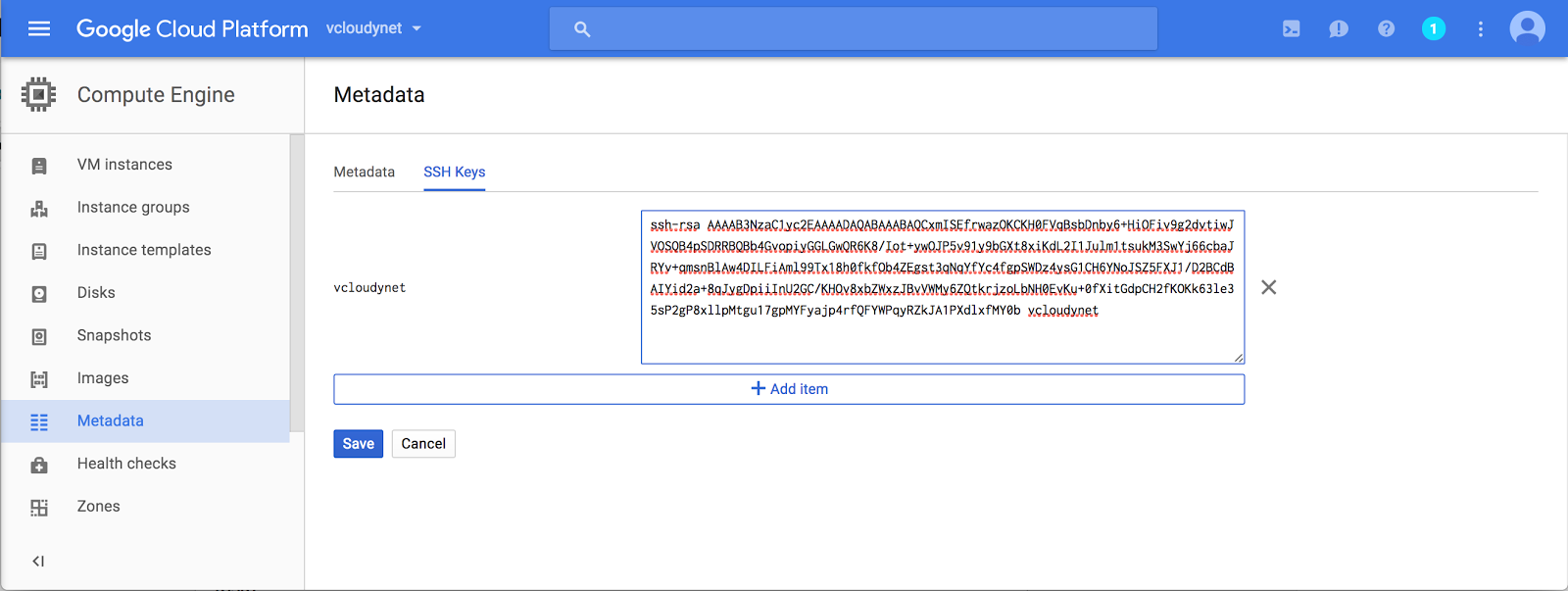The height and width of the screenshot is (591, 1568).
Task: Click the Compute Engine heading
Action: (156, 95)
